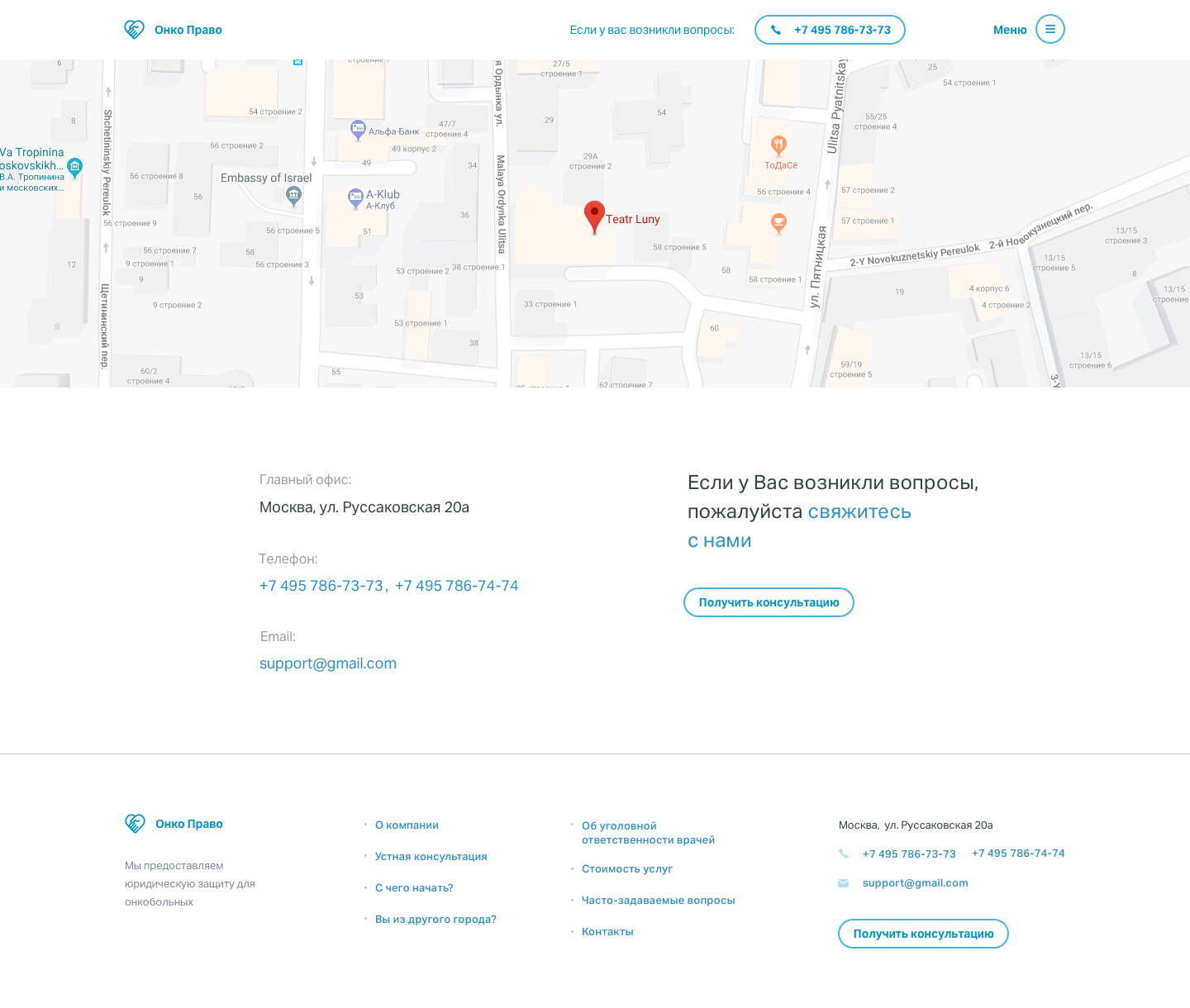This screenshot has height=1008, width=1190.
Task: Open the support@gmail.com email link in contacts
Action: (x=328, y=663)
